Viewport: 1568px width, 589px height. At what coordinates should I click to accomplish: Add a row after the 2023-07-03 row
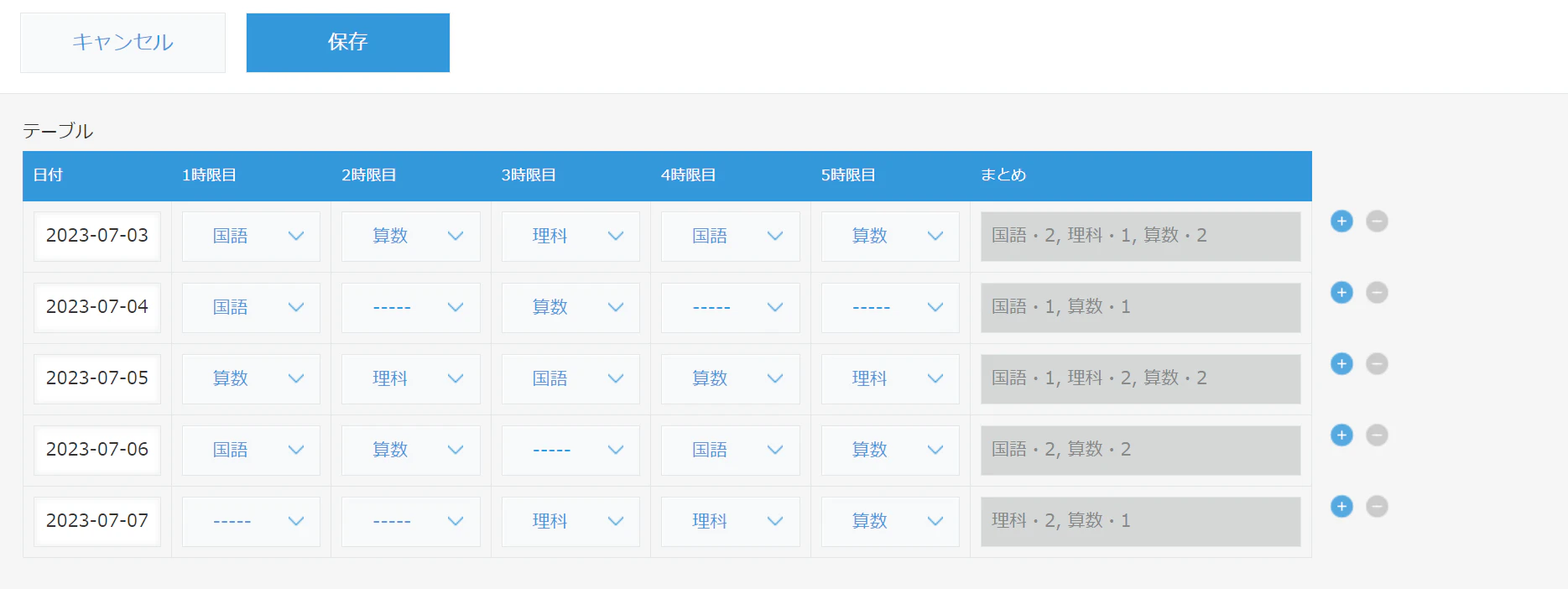pos(1341,222)
